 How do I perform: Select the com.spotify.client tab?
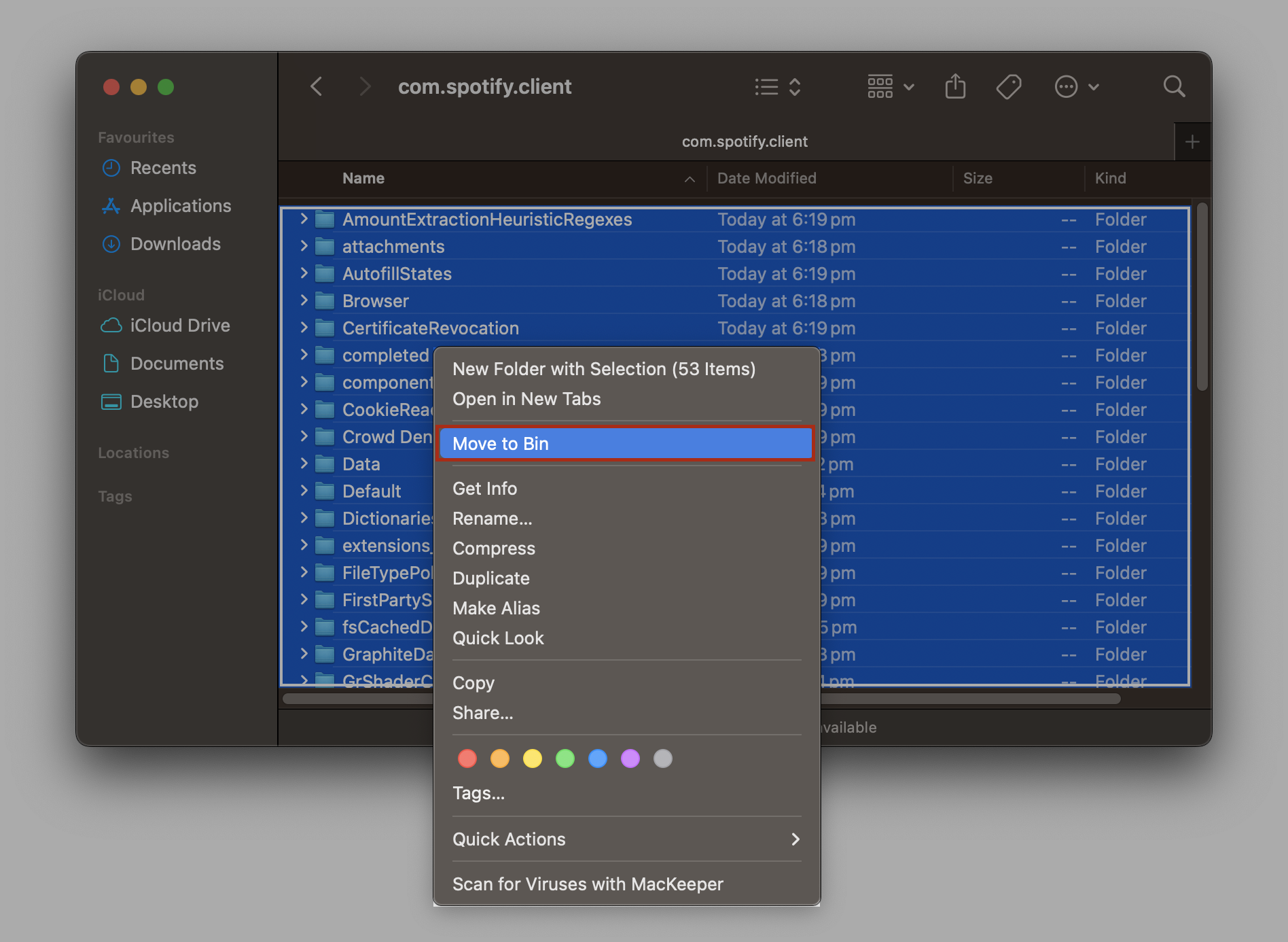coord(745,141)
